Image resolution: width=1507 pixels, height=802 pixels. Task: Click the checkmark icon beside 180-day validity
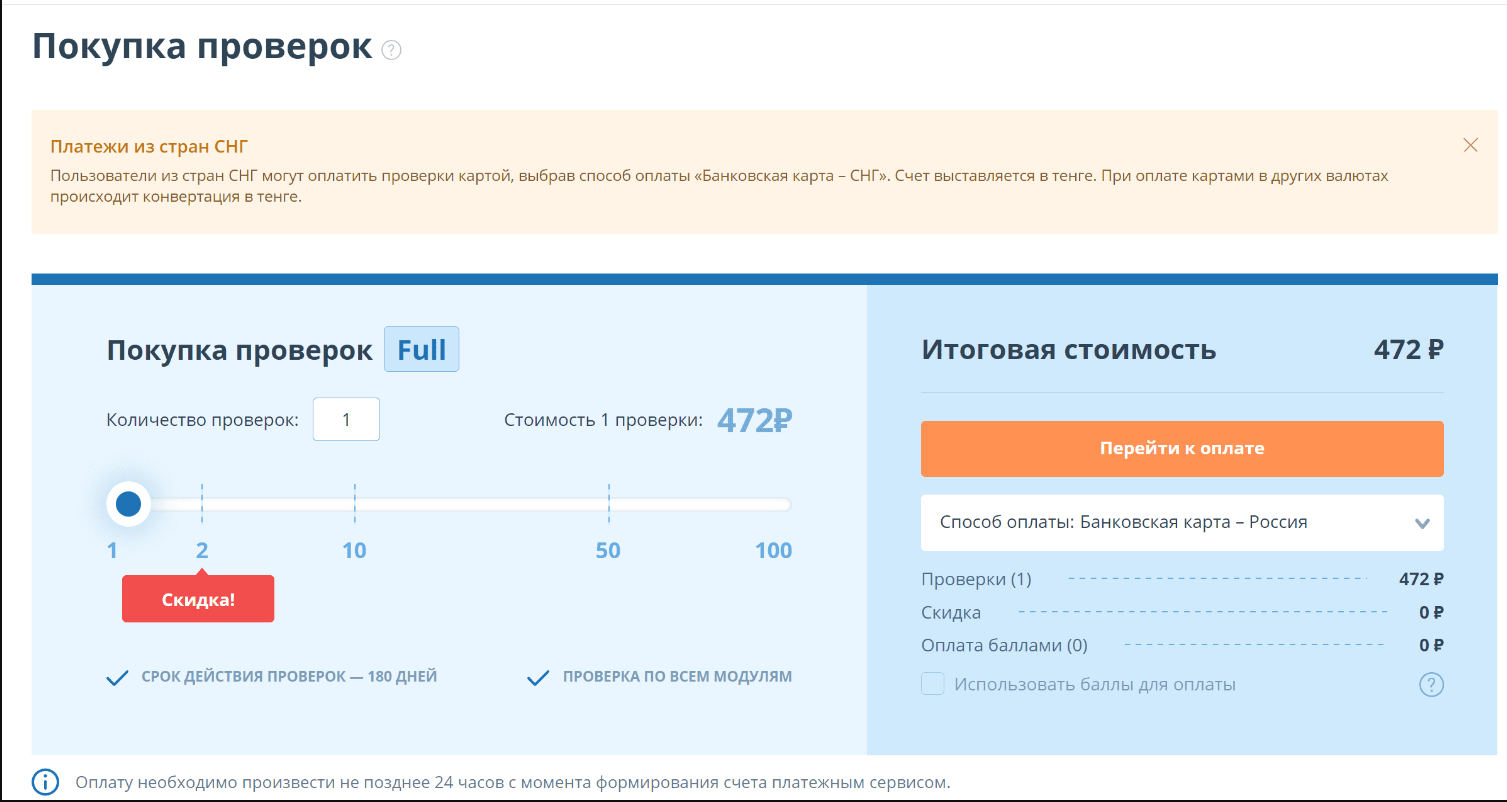pyautogui.click(x=117, y=678)
